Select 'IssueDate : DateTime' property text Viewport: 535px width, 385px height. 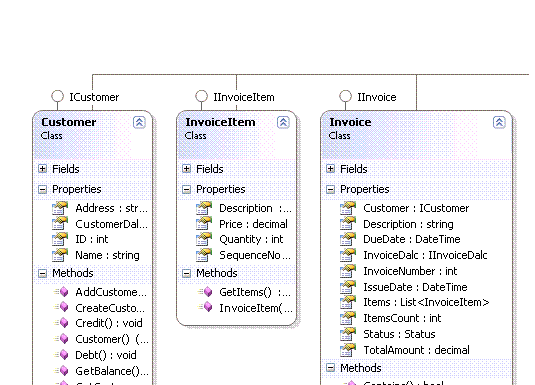(x=415, y=287)
